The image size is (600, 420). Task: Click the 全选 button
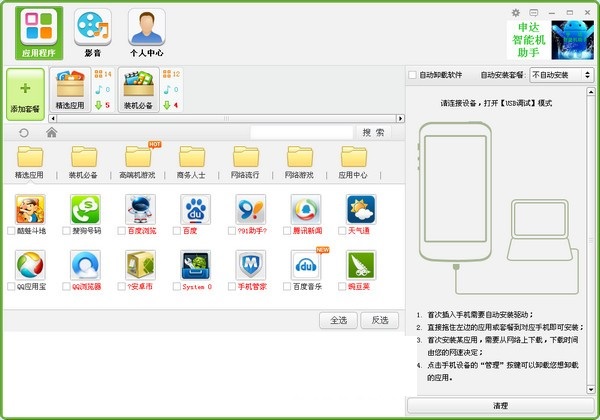(x=338, y=320)
